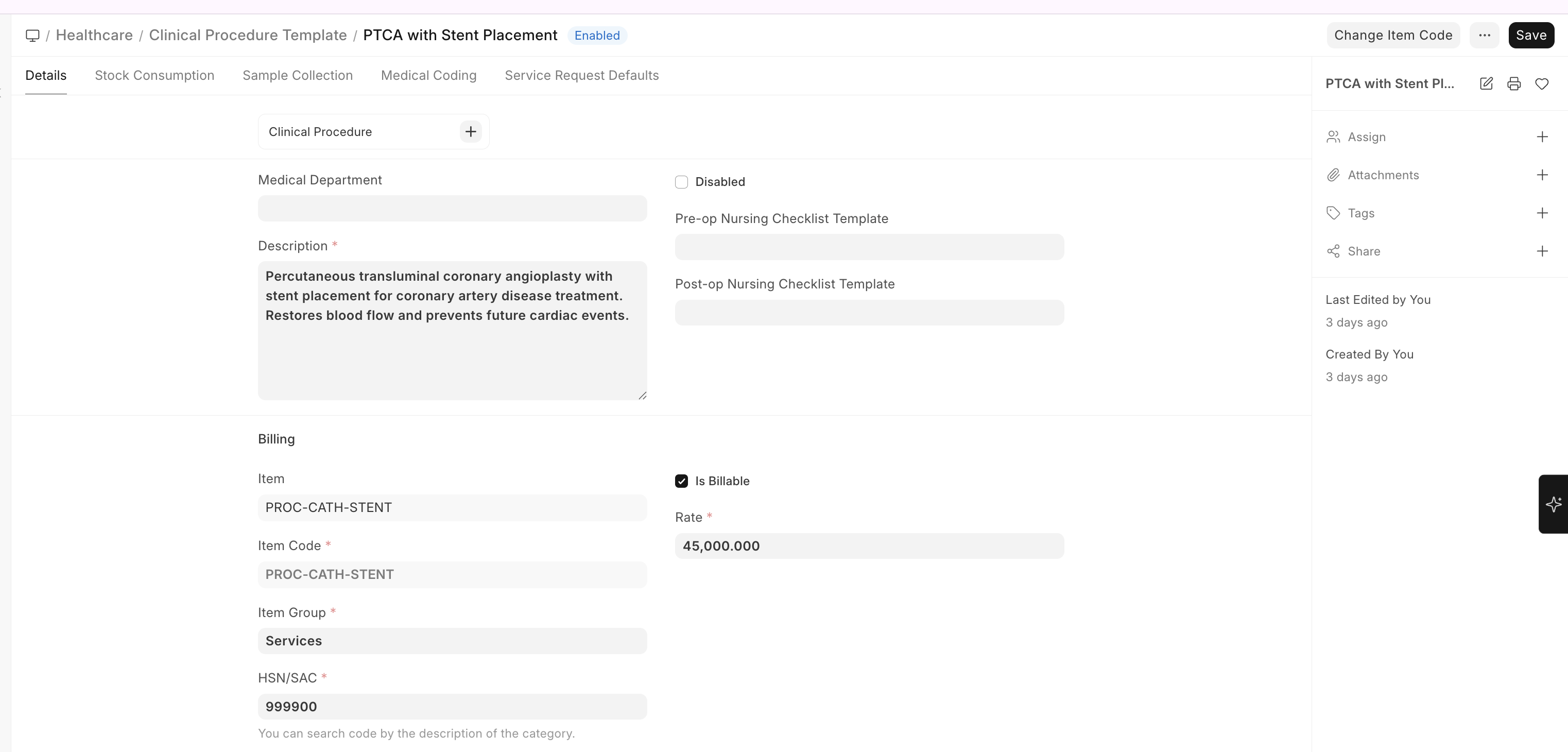Viewport: 1568px width, 752px height.
Task: Click the edit pencil icon in sidebar
Action: click(1486, 84)
